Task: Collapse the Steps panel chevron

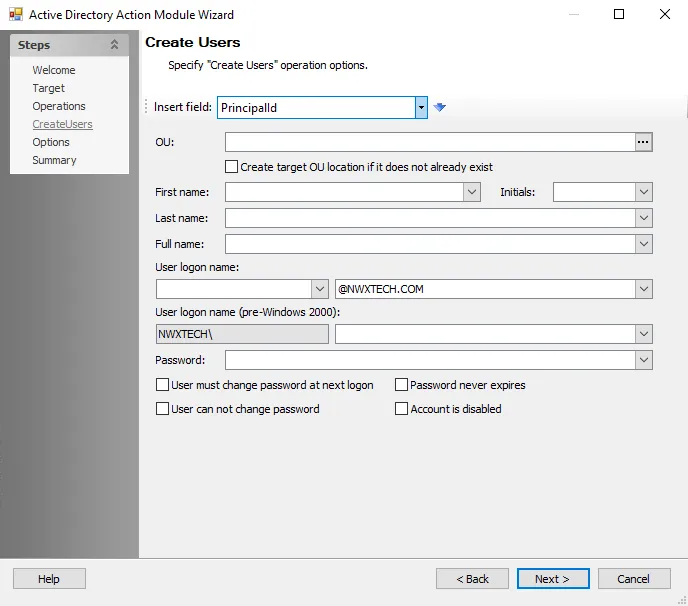Action: tap(114, 45)
